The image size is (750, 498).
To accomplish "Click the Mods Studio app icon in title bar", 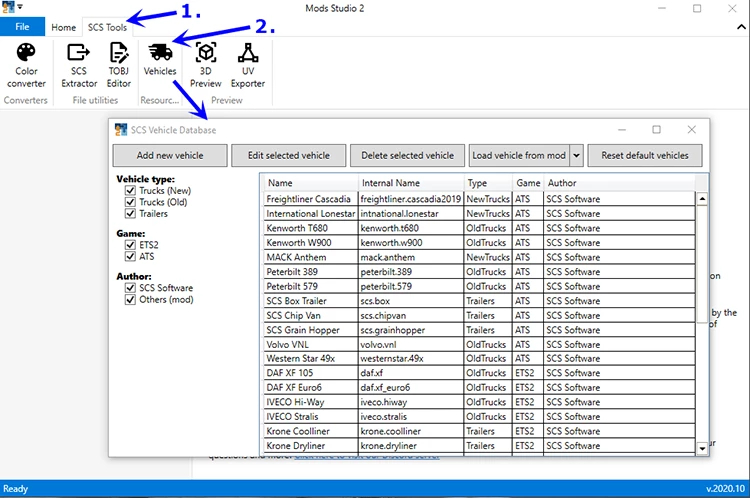I will tap(10, 8).
